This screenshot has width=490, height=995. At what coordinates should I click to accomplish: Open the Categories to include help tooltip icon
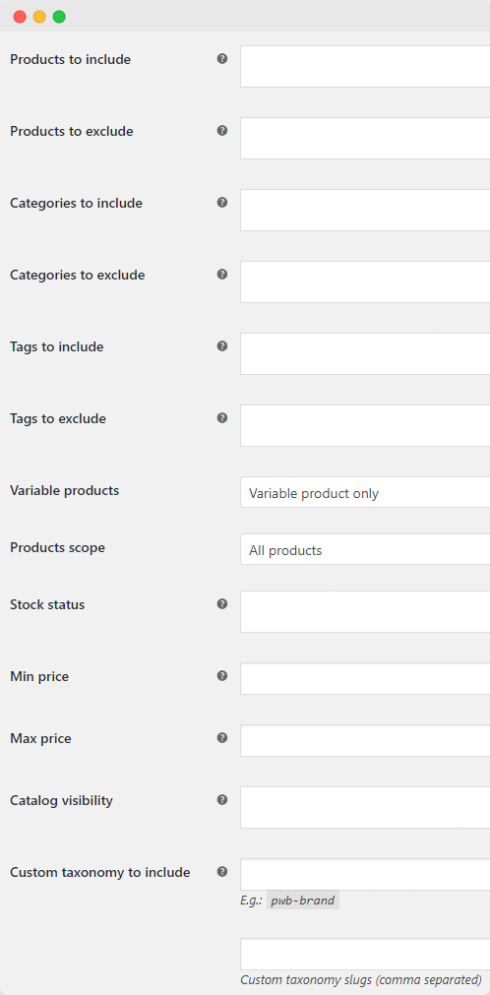click(222, 202)
